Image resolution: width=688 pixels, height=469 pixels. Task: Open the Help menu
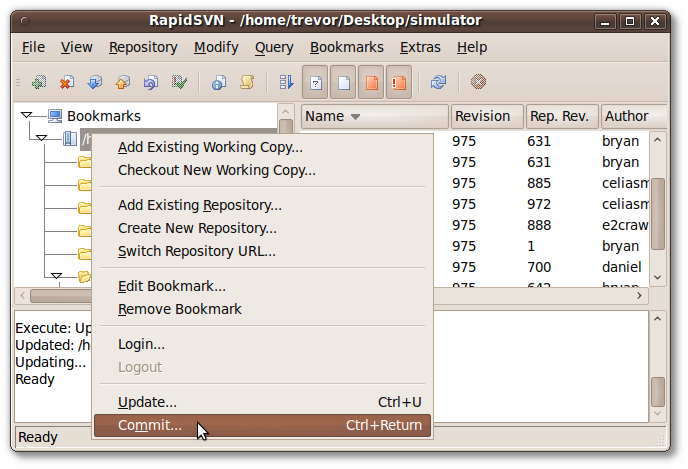click(472, 47)
